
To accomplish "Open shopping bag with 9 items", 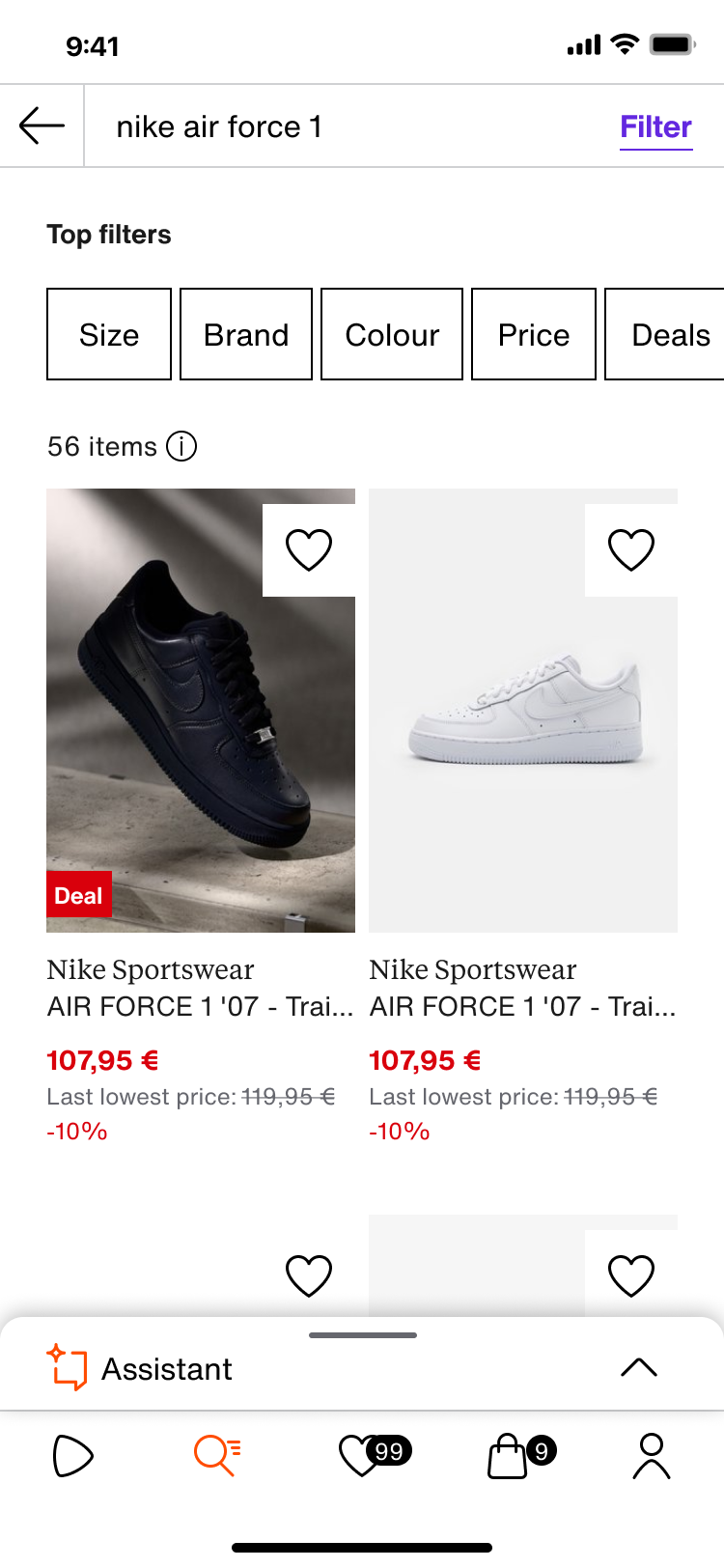I will (x=509, y=1456).
